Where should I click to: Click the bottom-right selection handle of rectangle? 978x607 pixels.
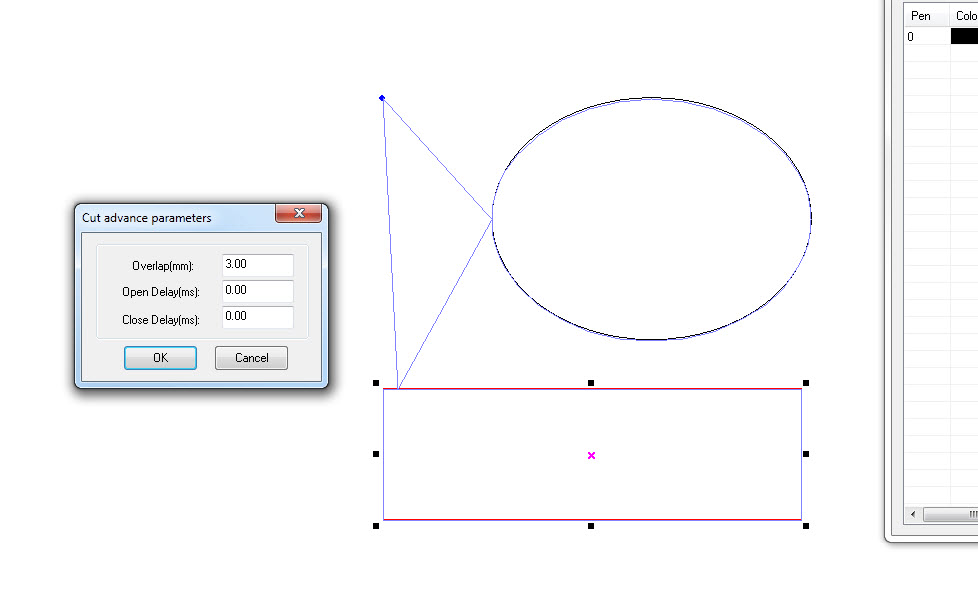[806, 525]
